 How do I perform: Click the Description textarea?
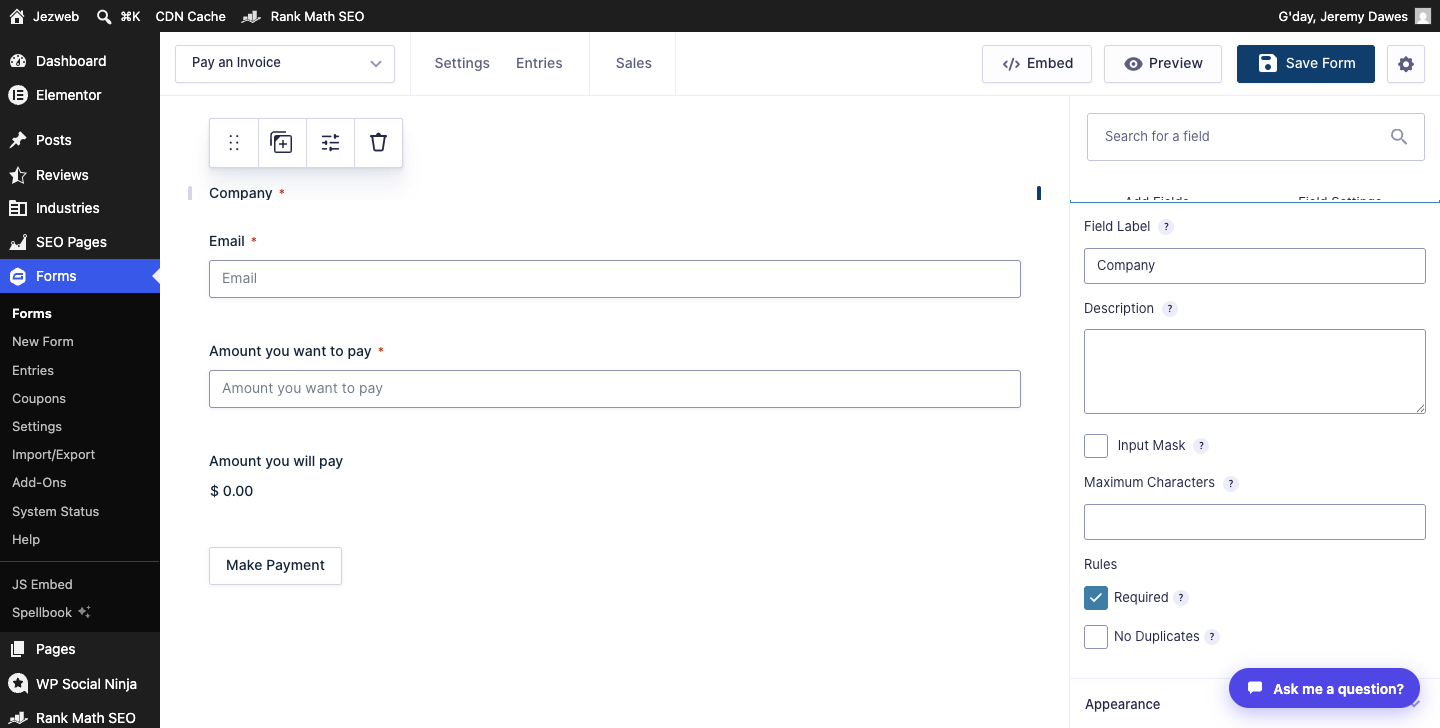click(x=1255, y=371)
